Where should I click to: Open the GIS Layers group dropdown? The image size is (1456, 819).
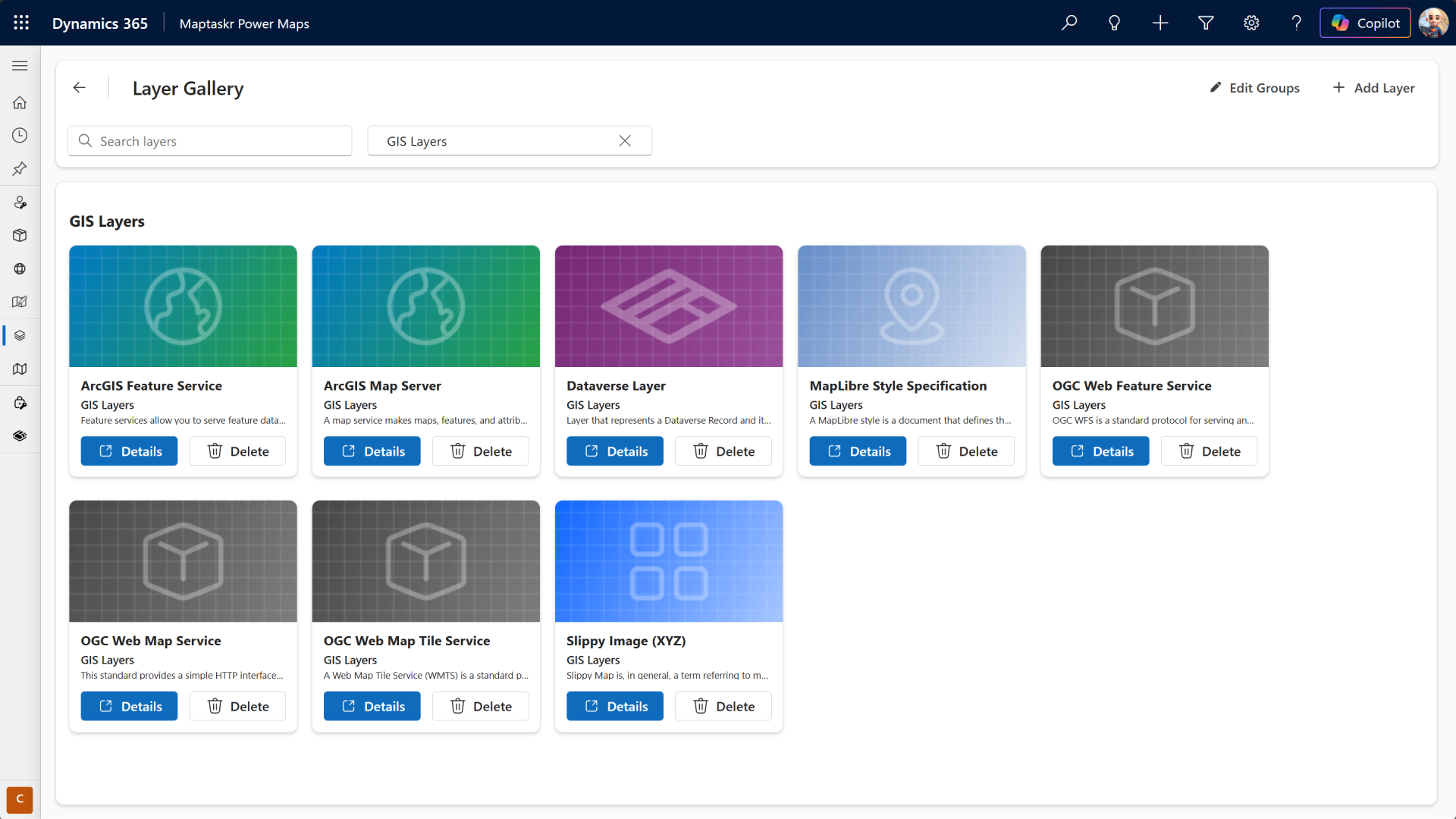coord(493,141)
